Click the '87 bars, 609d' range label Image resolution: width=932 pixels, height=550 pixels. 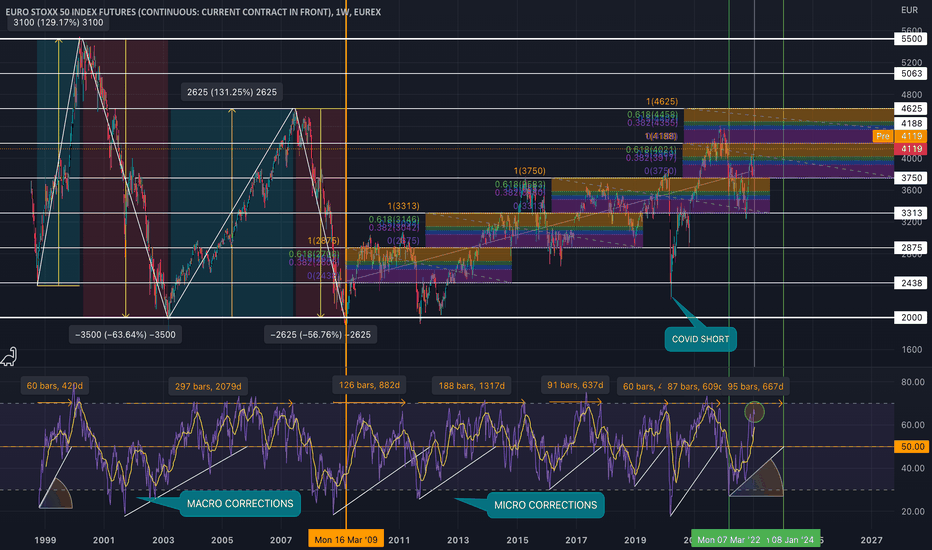click(x=693, y=386)
